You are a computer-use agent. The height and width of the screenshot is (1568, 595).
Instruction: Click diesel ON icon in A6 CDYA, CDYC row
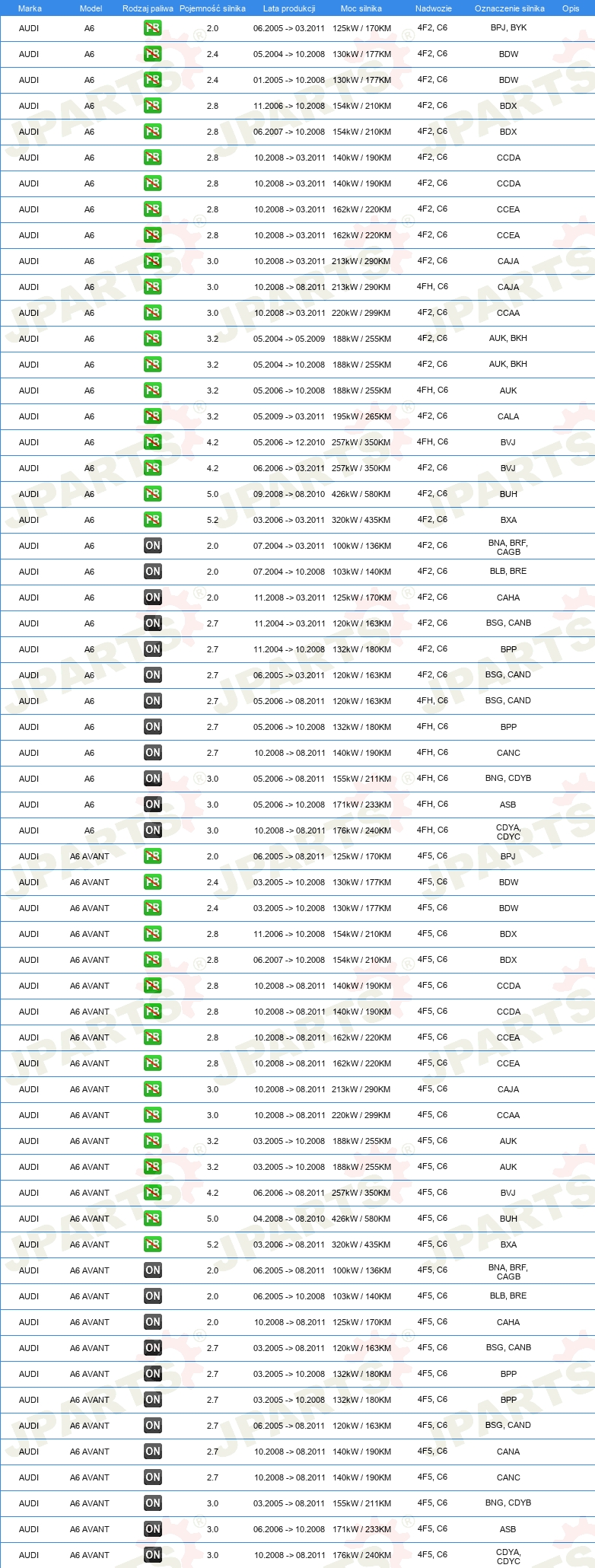152,830
